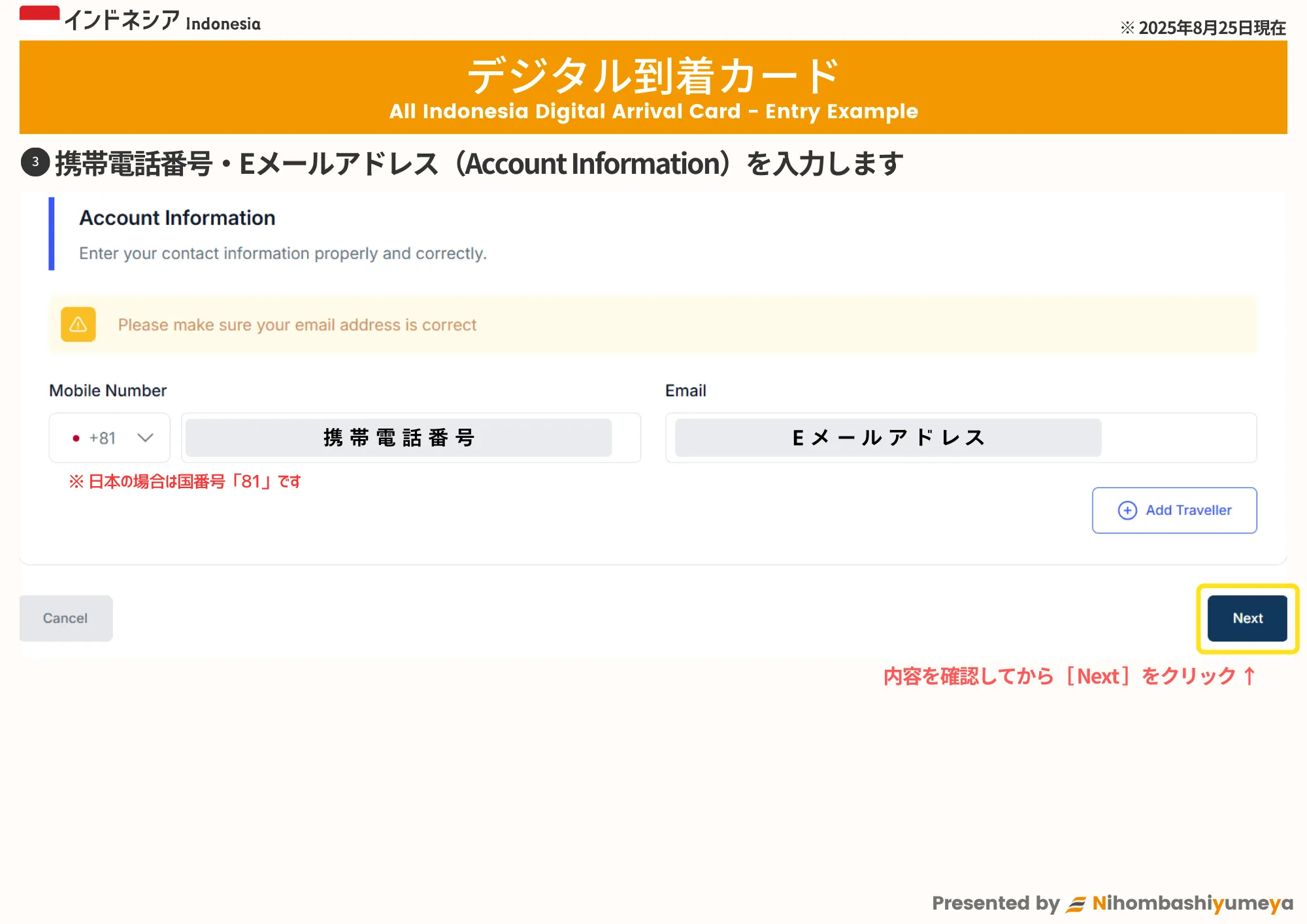Click the step 3 number circle
The height and width of the screenshot is (924, 1307).
point(35,162)
